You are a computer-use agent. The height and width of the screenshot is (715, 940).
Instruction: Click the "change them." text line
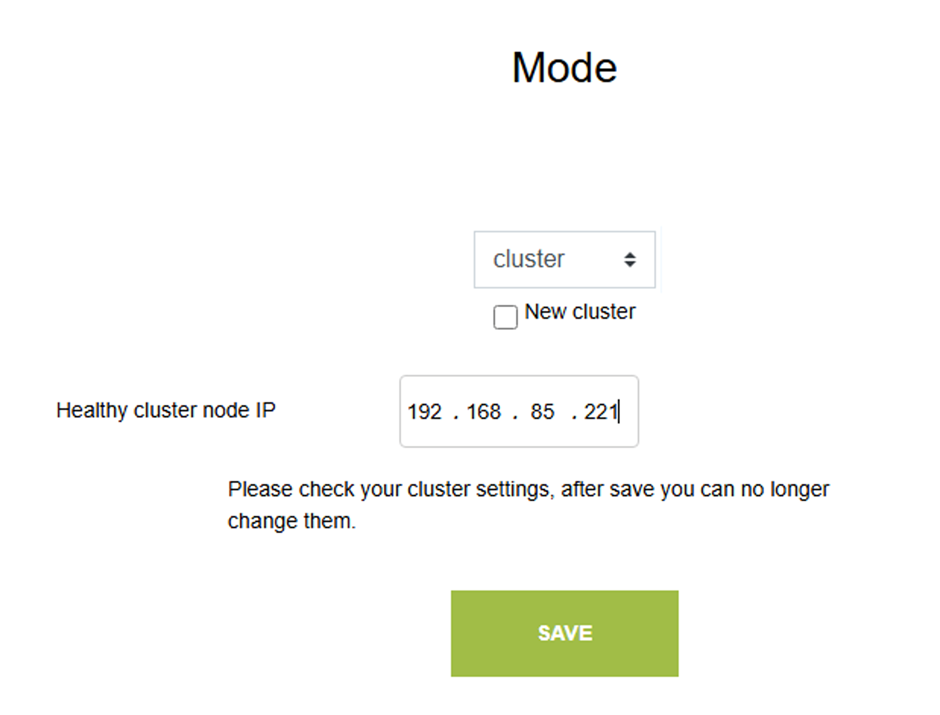(292, 522)
